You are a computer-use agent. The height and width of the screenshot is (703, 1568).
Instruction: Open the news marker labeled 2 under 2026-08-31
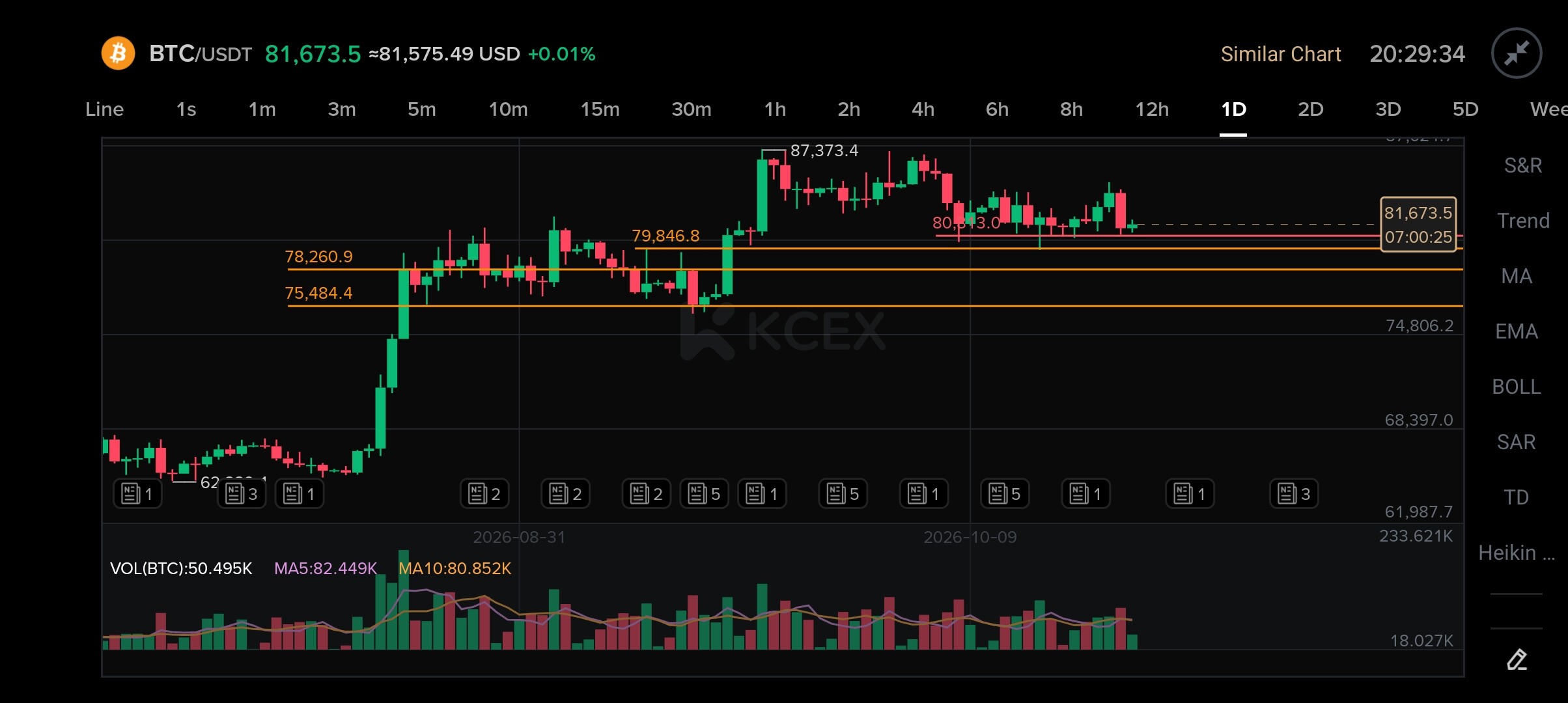click(x=484, y=494)
